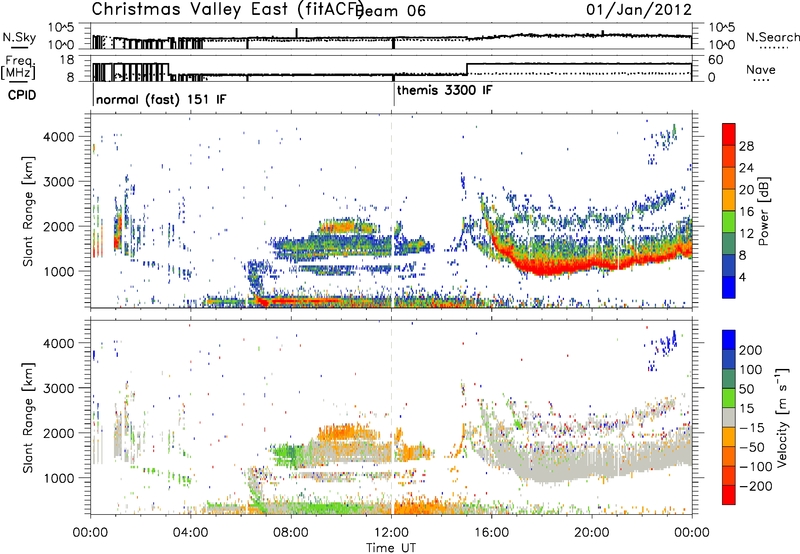Click '4000' on the power panel axis
Viewport: 800px width, 554px height.
point(59,137)
